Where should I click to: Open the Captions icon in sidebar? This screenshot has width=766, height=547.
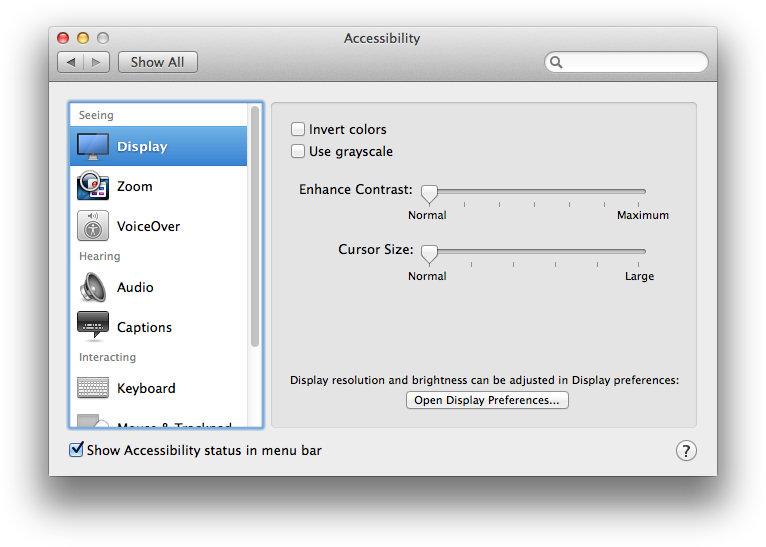click(x=93, y=327)
